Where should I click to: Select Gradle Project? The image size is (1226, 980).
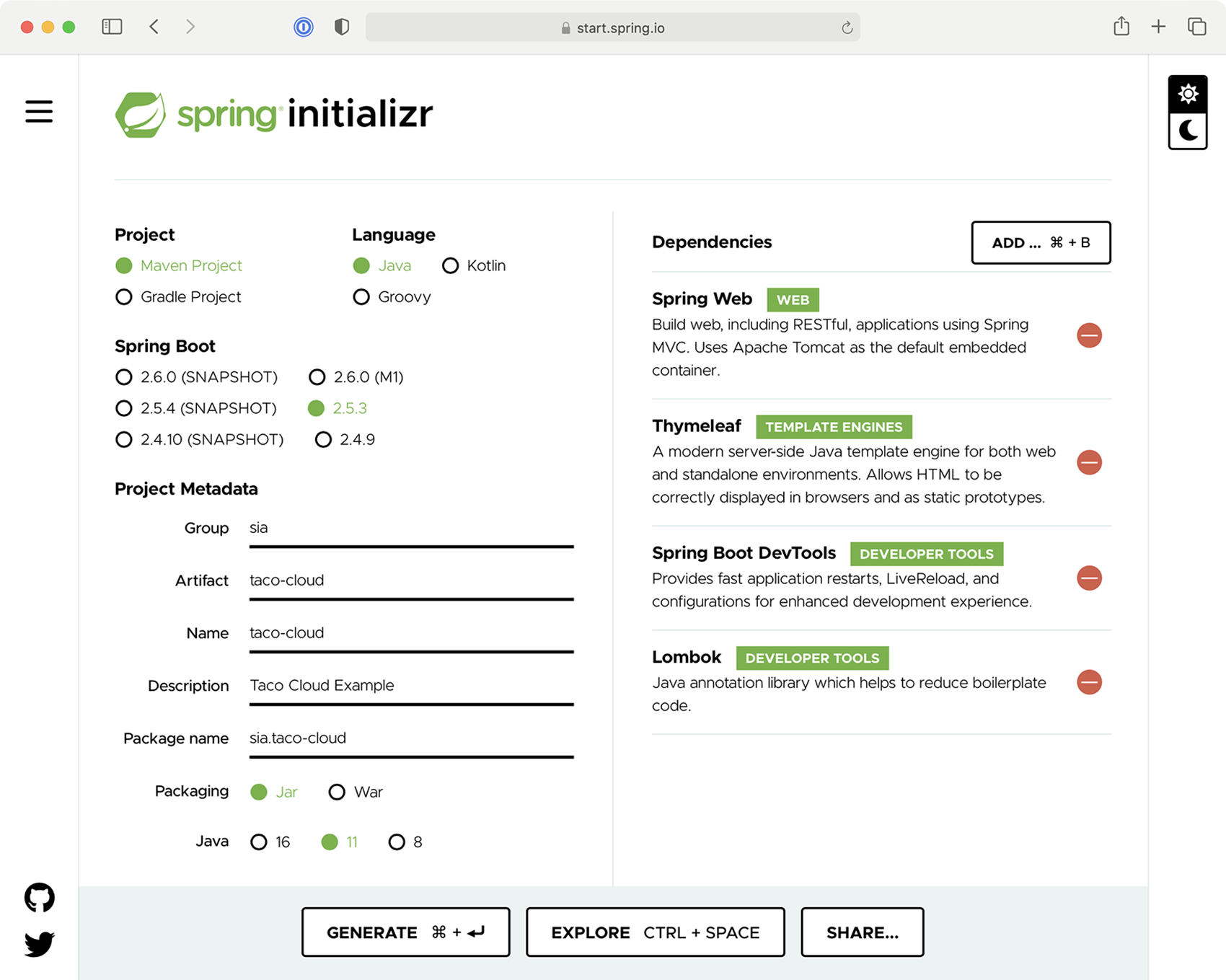(178, 296)
